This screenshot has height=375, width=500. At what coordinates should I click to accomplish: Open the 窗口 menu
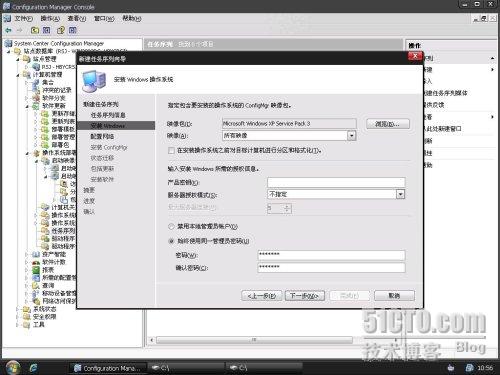point(104,18)
